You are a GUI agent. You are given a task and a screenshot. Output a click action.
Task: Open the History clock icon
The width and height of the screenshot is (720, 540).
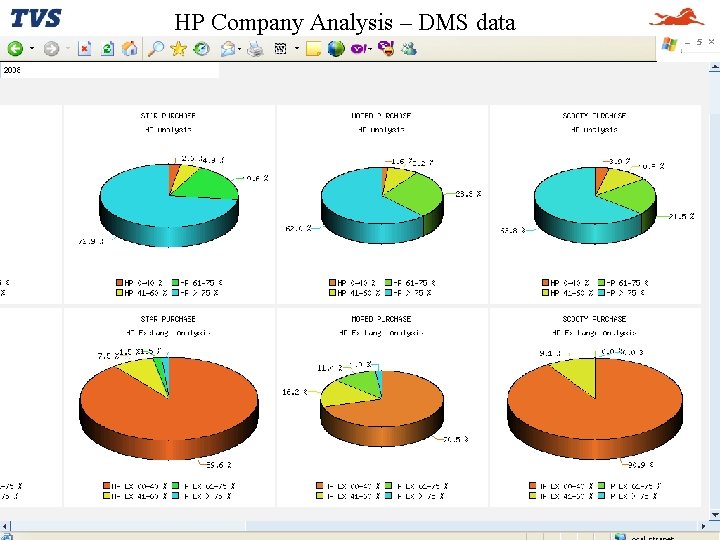tap(201, 49)
